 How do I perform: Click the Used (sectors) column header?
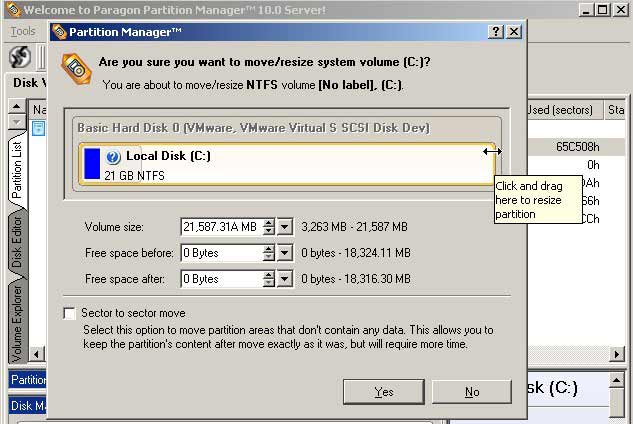pyautogui.click(x=565, y=110)
